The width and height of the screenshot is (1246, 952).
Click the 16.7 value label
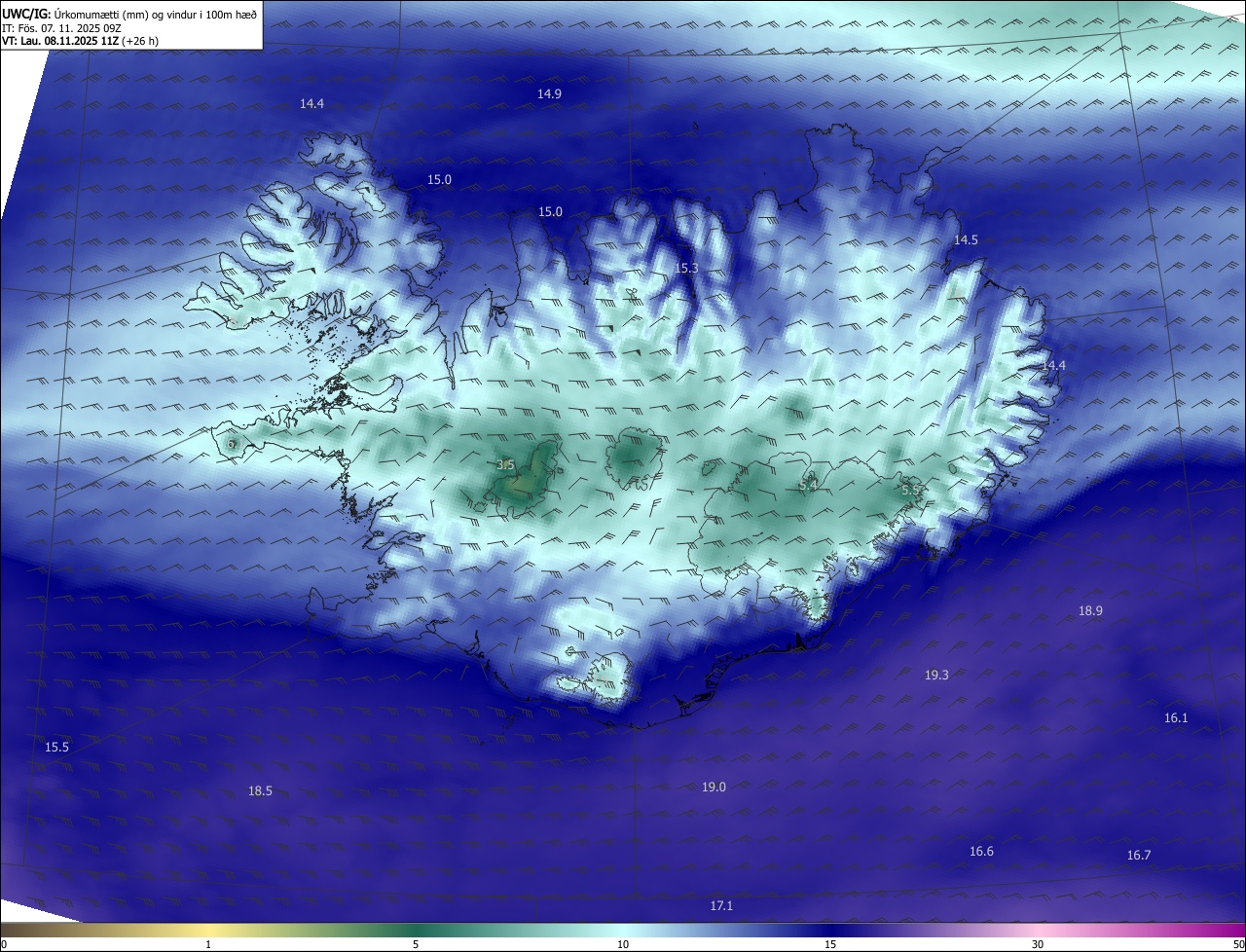[1139, 856]
